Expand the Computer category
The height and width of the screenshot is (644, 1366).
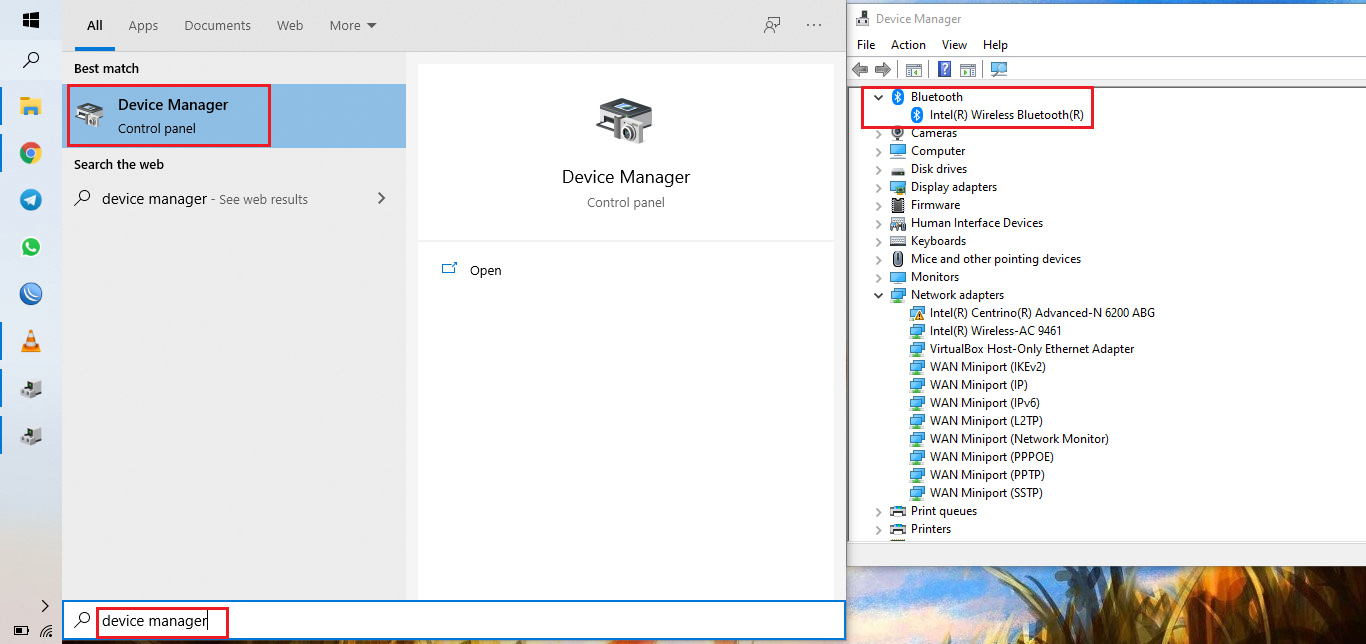[878, 151]
